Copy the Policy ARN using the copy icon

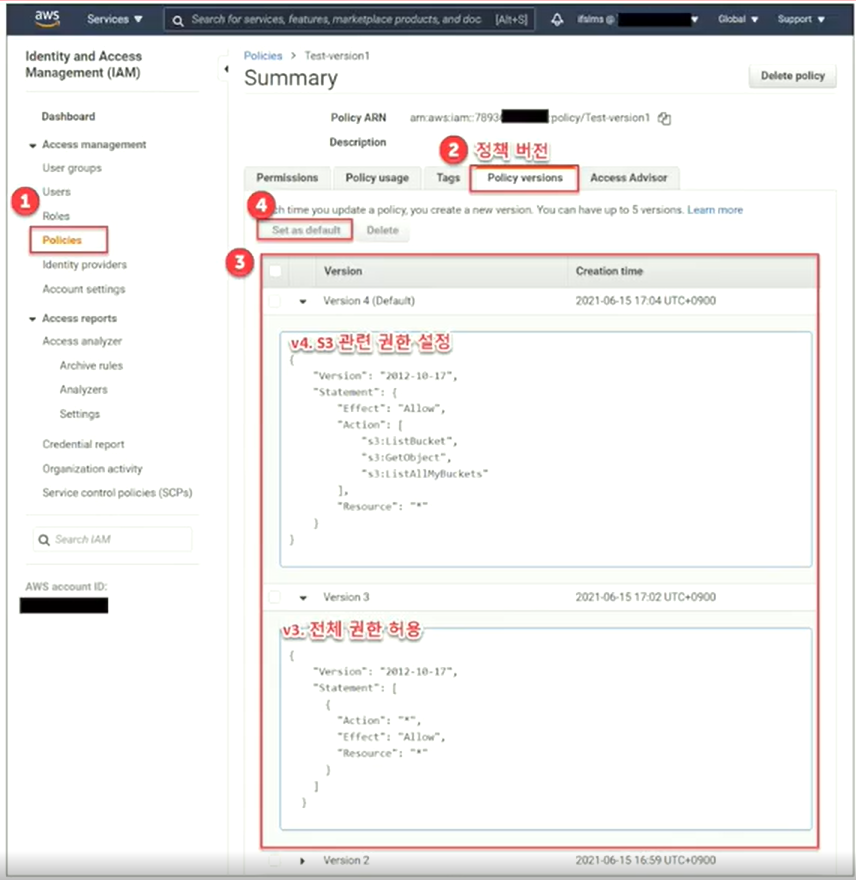coord(665,118)
